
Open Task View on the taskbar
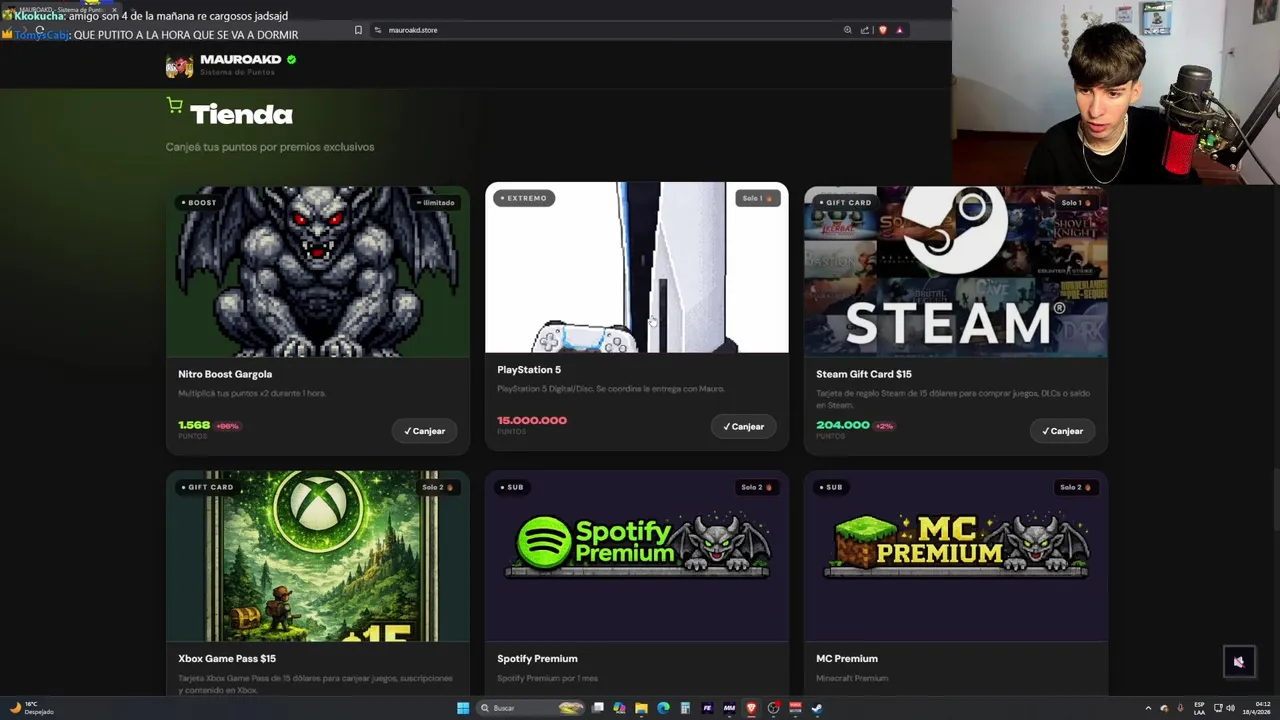pyautogui.click(x=597, y=708)
